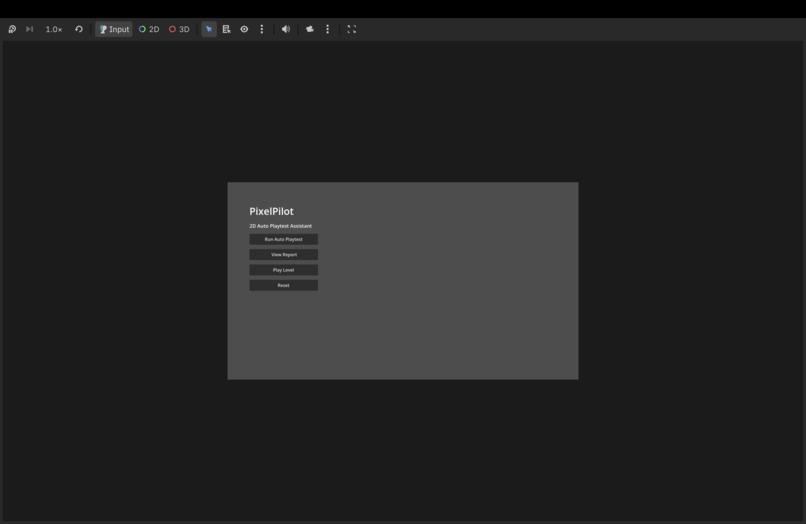Reset the game speed with the circular arrow
Screen dimensions: 806x524
coord(79,29)
